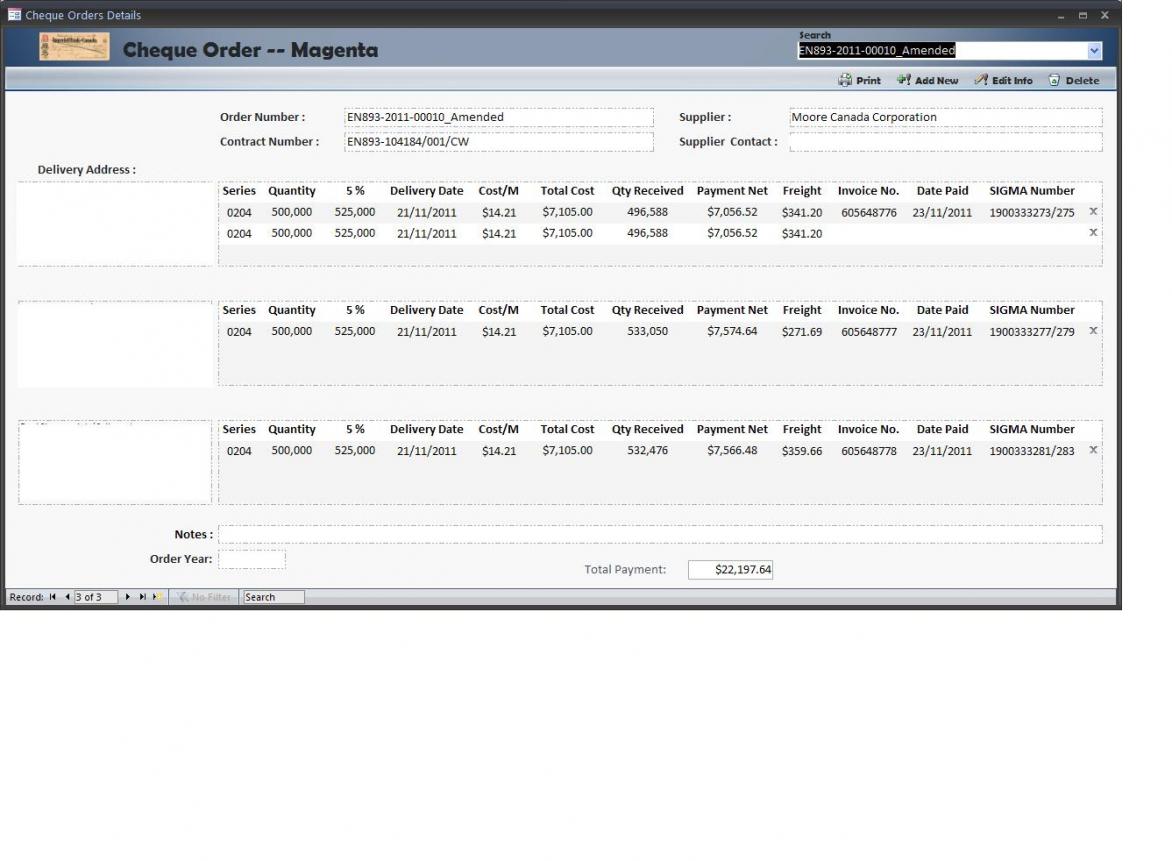
Task: Click the Notes field
Action: click(660, 534)
